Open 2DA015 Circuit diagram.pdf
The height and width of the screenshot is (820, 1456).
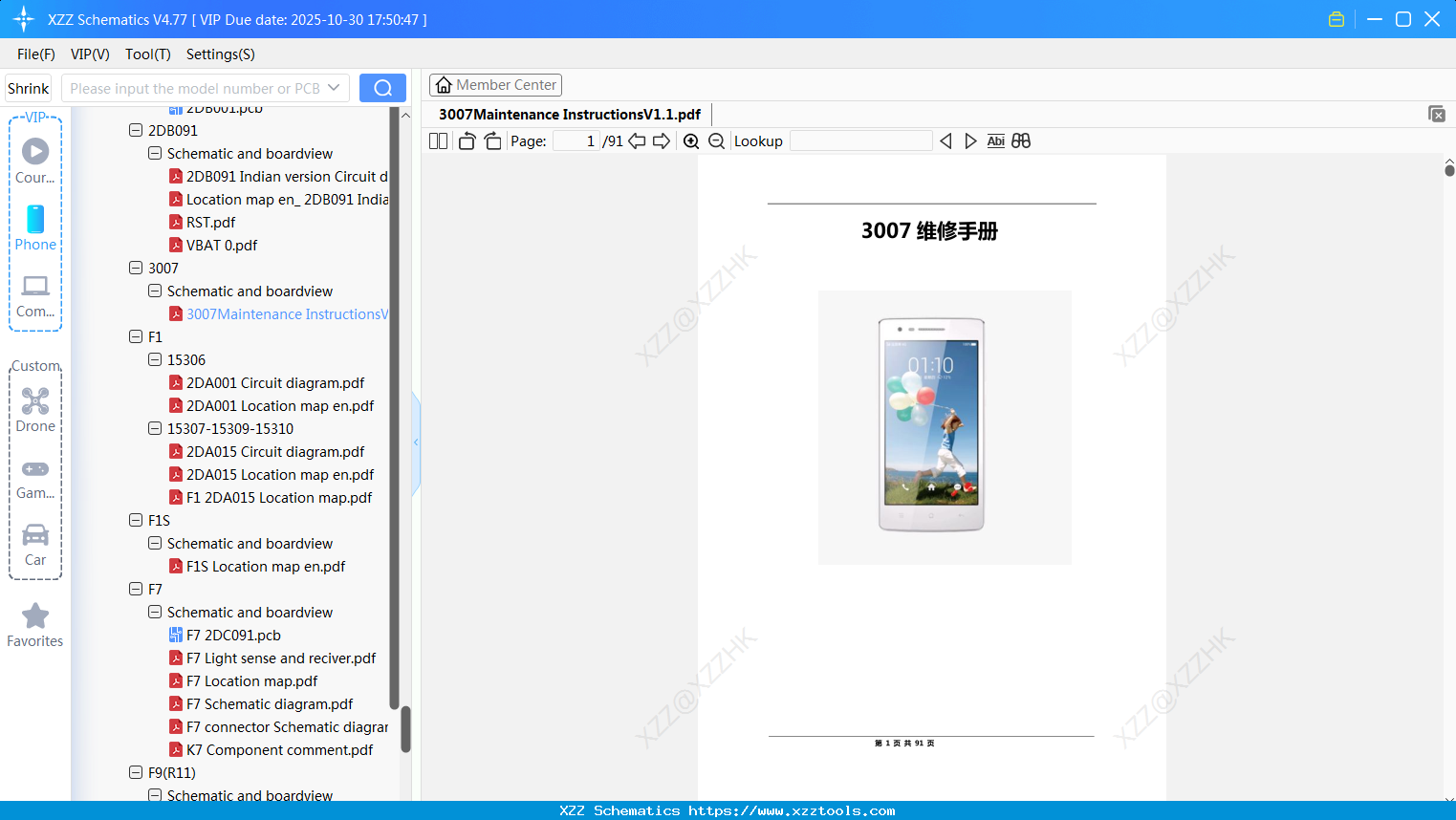click(x=275, y=451)
